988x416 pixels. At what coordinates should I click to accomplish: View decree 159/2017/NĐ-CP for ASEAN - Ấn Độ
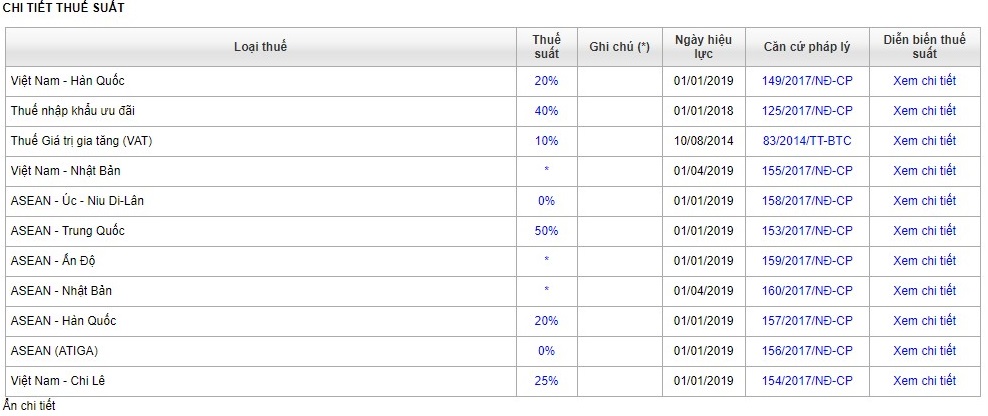point(807,261)
